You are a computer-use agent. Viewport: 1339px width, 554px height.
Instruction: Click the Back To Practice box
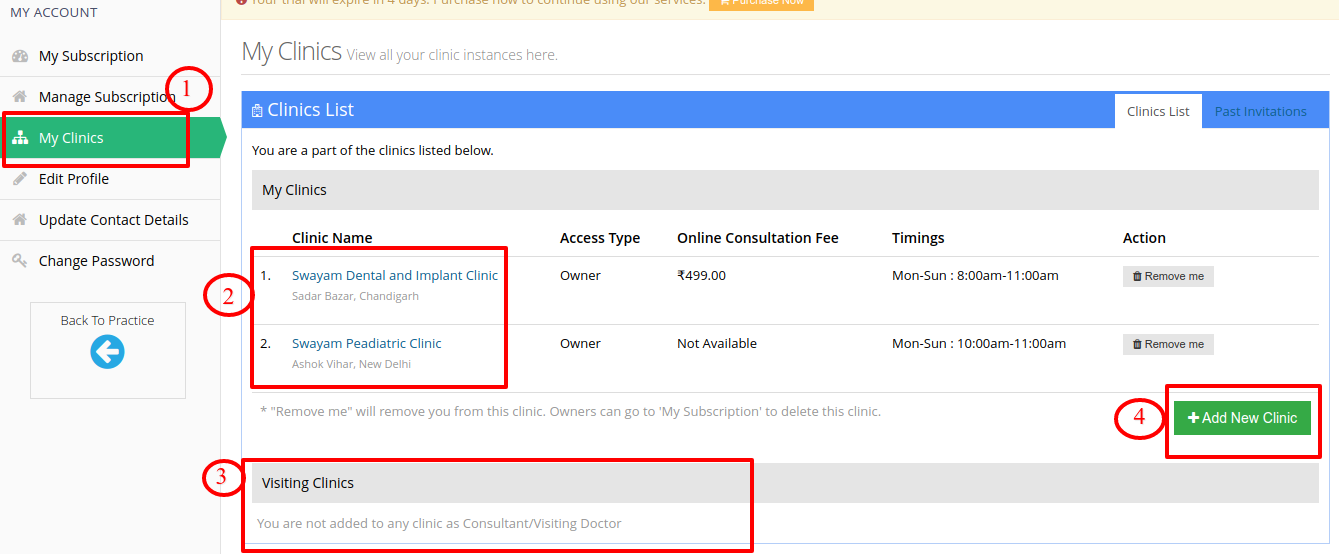(x=108, y=350)
